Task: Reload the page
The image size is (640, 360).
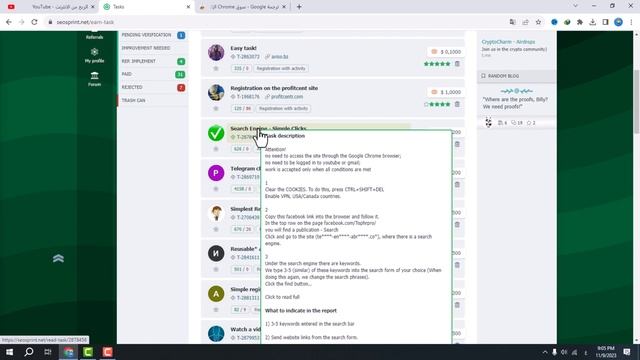Action: [34, 22]
